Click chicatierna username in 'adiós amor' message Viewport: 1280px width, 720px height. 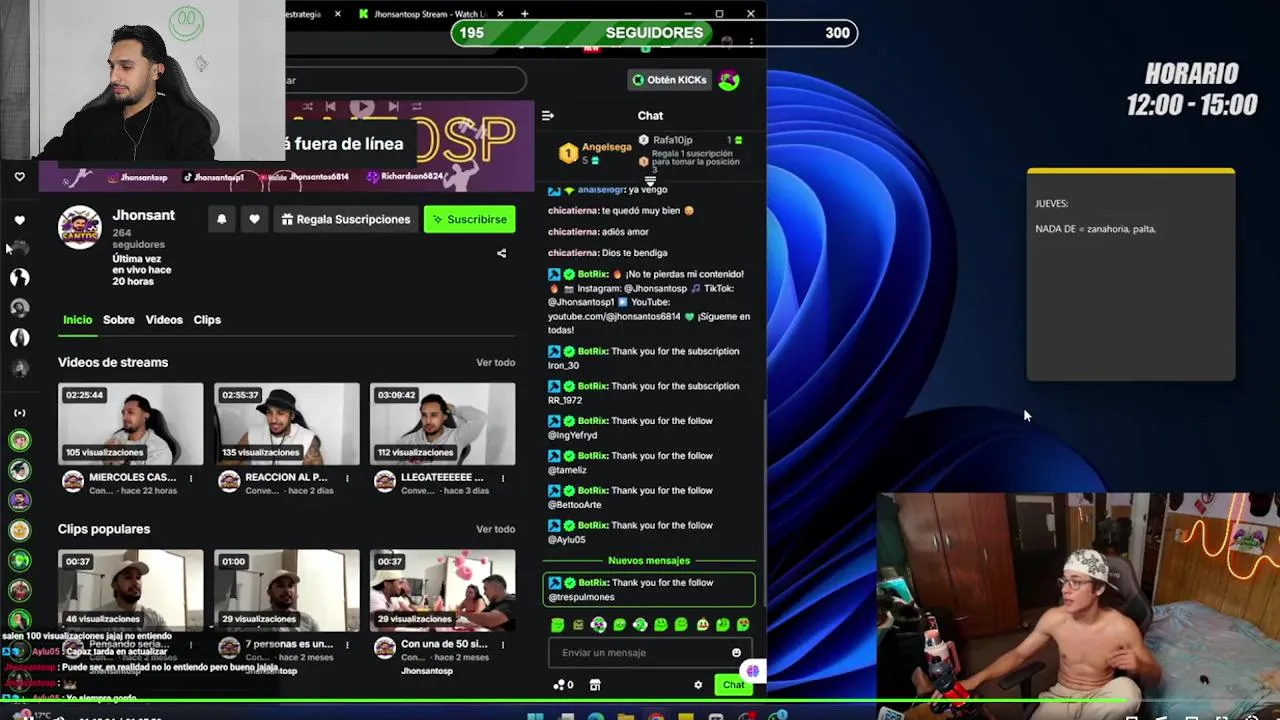tap(573, 231)
